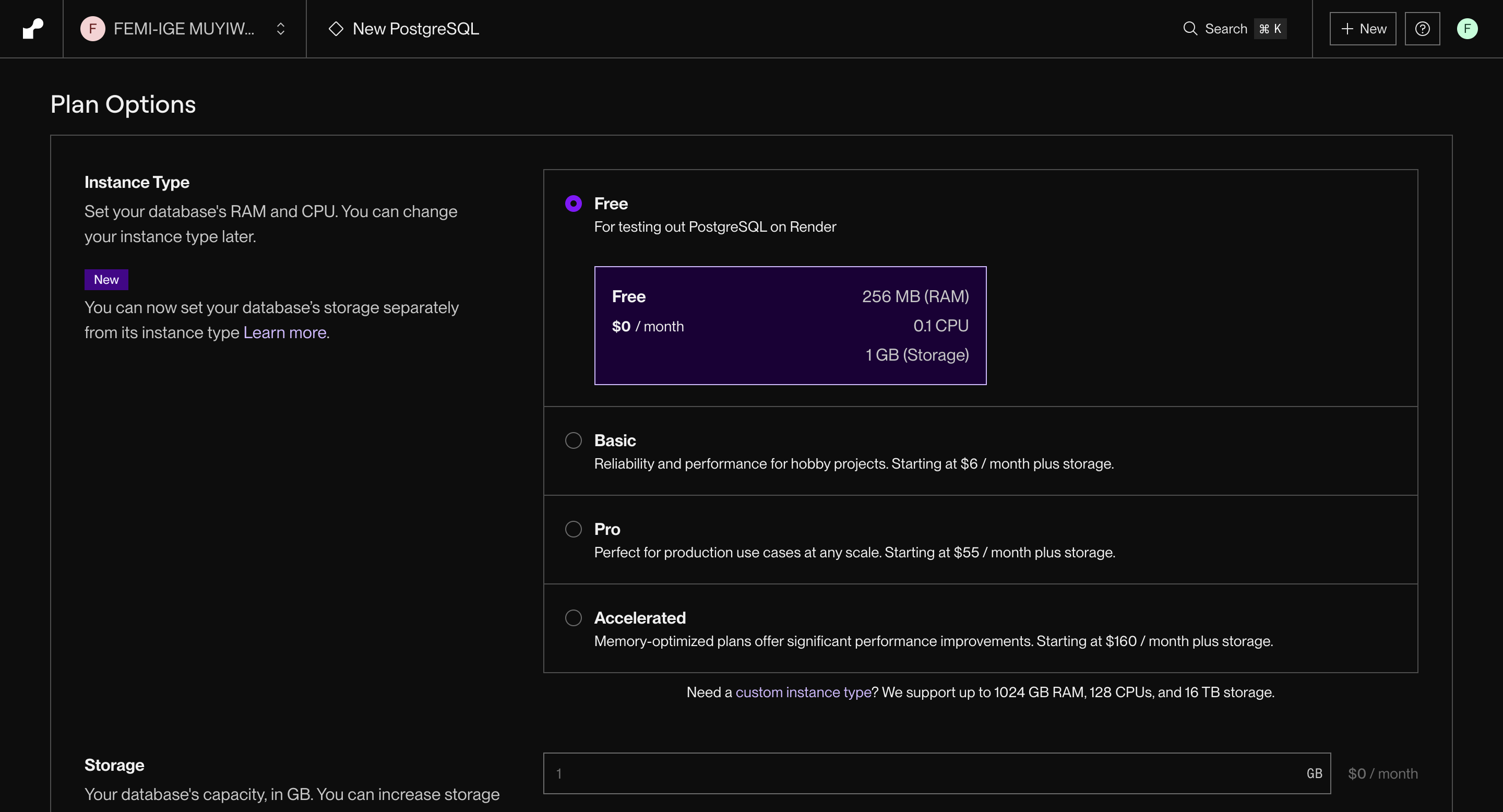Click the 1 GB (Storage) value
This screenshot has width=1503, height=812.
click(916, 355)
